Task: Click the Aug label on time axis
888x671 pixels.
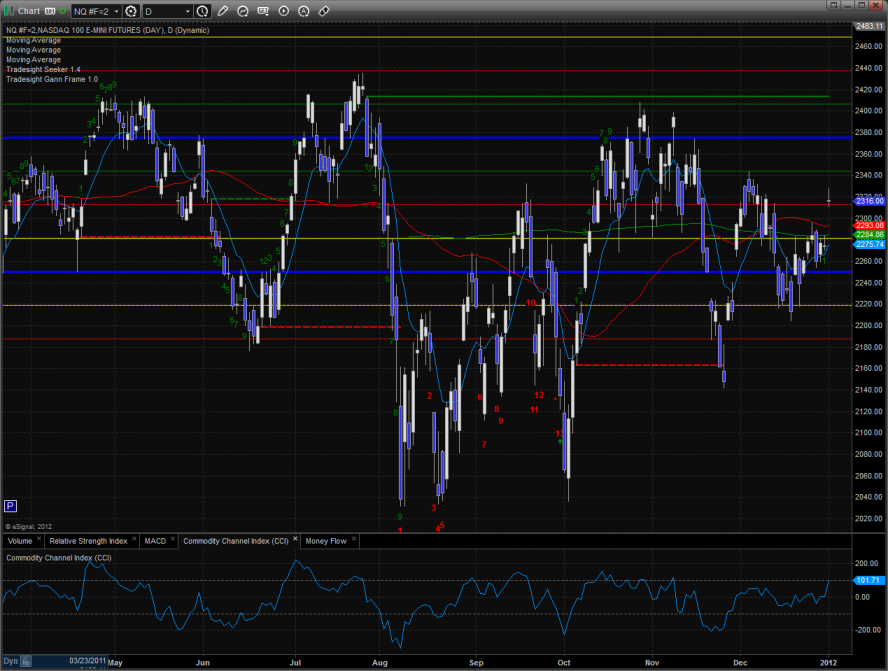Action: coord(380,663)
